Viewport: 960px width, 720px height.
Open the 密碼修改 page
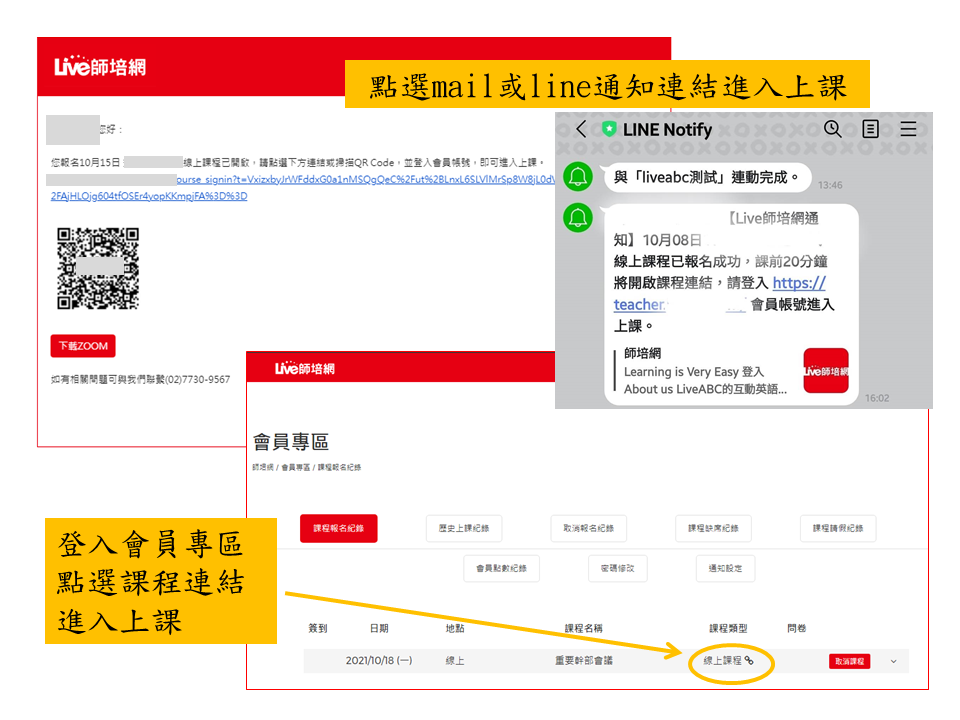tap(616, 568)
